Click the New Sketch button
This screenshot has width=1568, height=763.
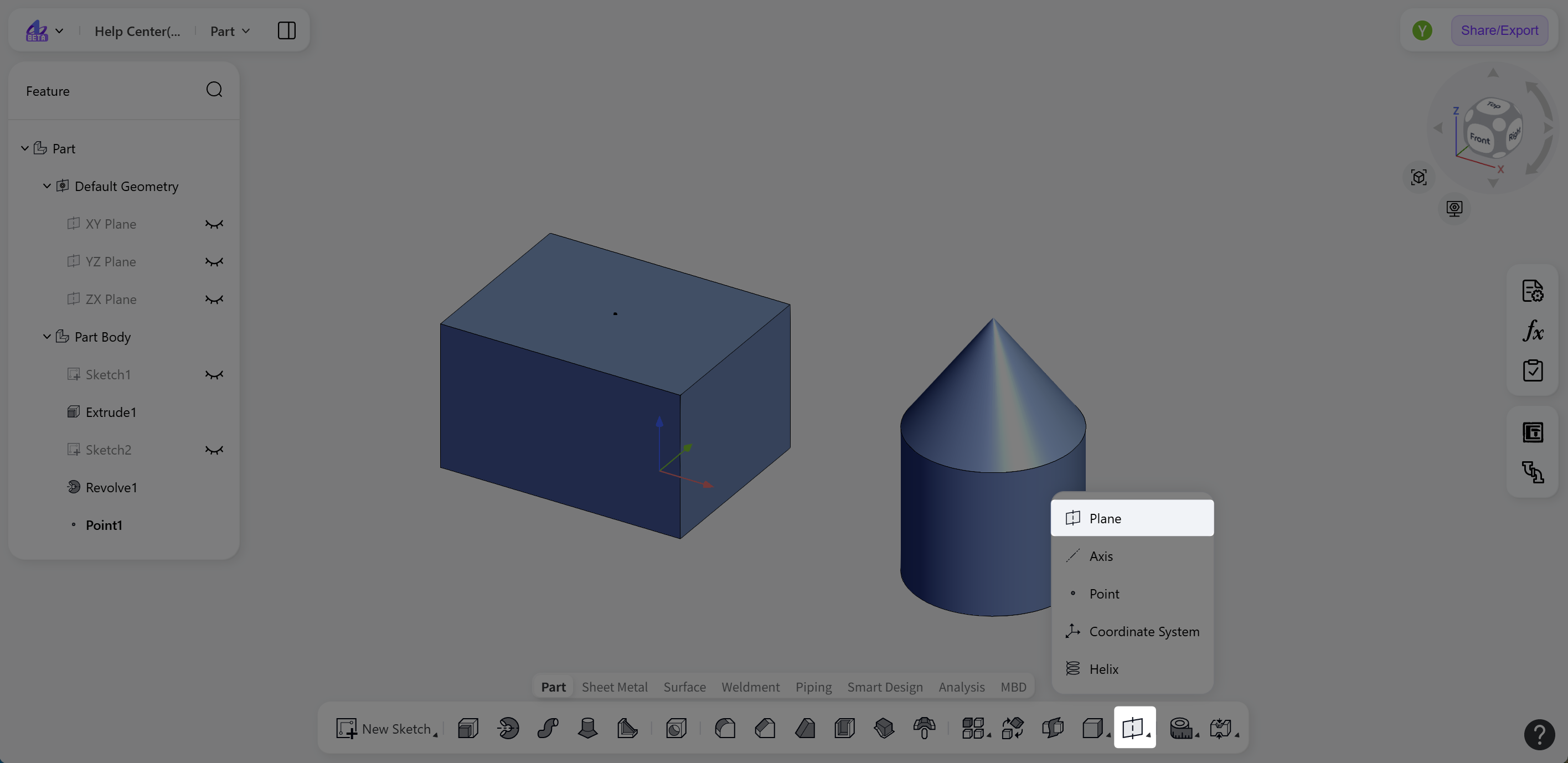(x=386, y=728)
